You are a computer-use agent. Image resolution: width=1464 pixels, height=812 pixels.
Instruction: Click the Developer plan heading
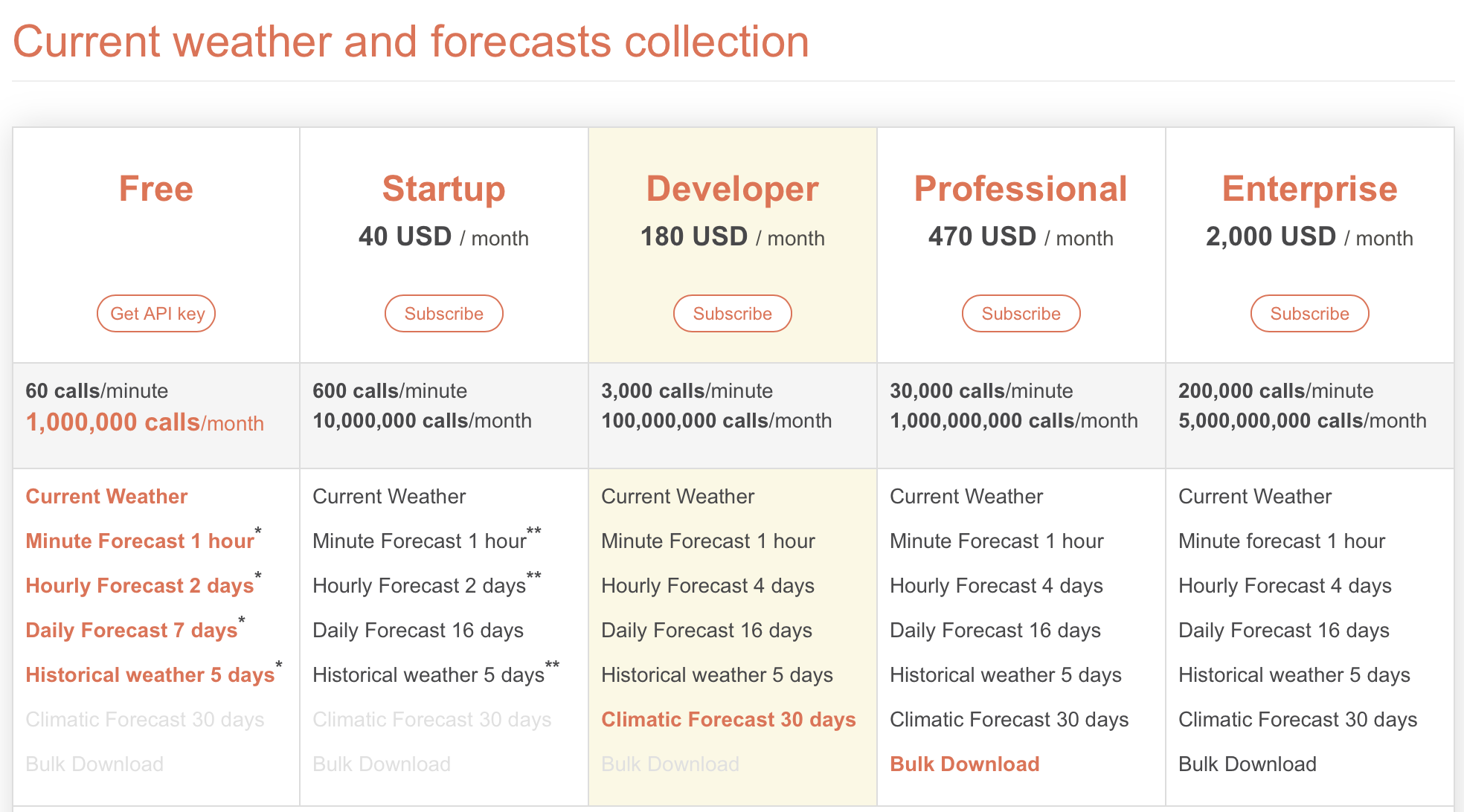point(733,189)
